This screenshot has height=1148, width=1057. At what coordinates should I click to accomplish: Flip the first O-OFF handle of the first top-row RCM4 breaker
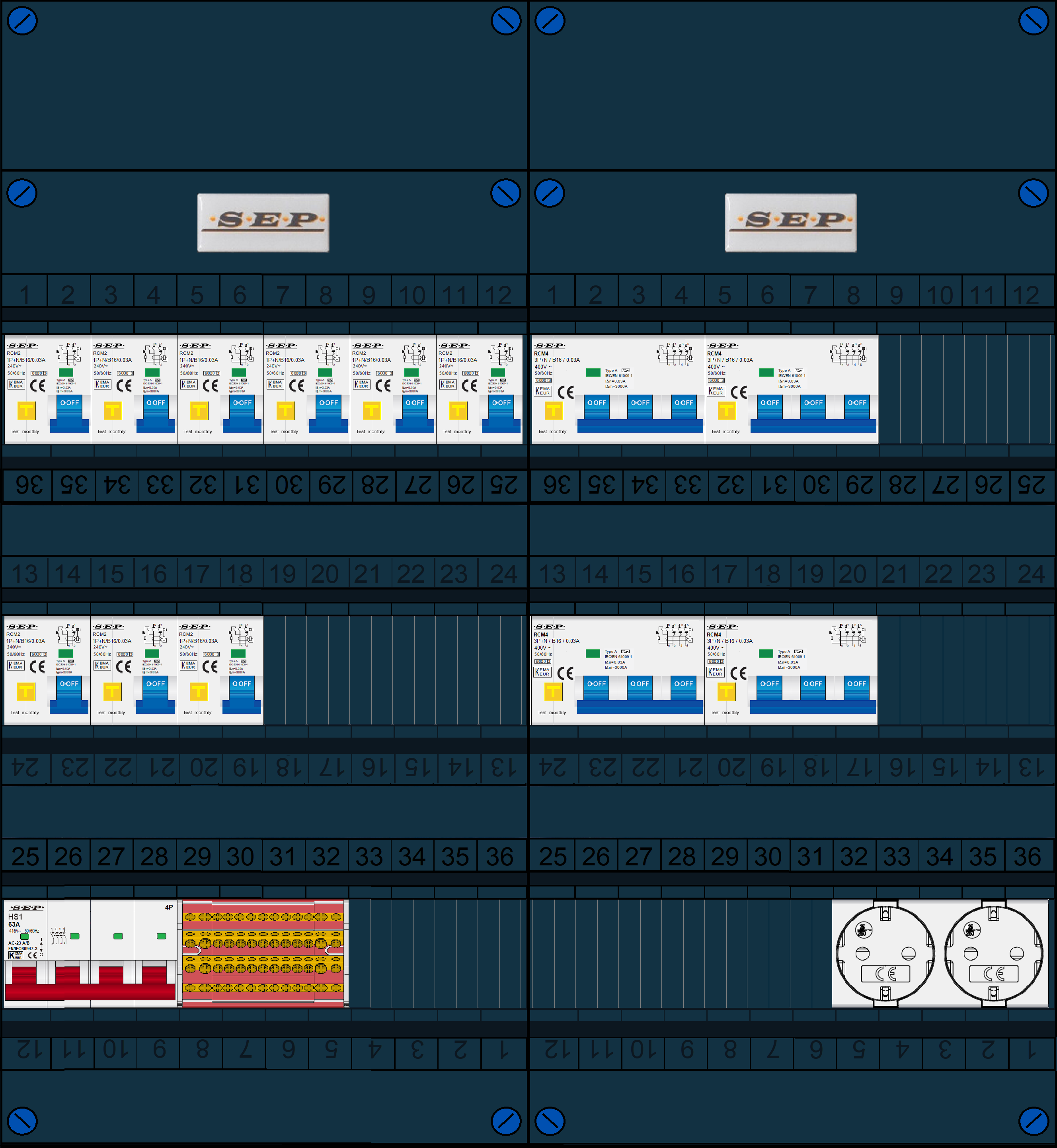[597, 407]
